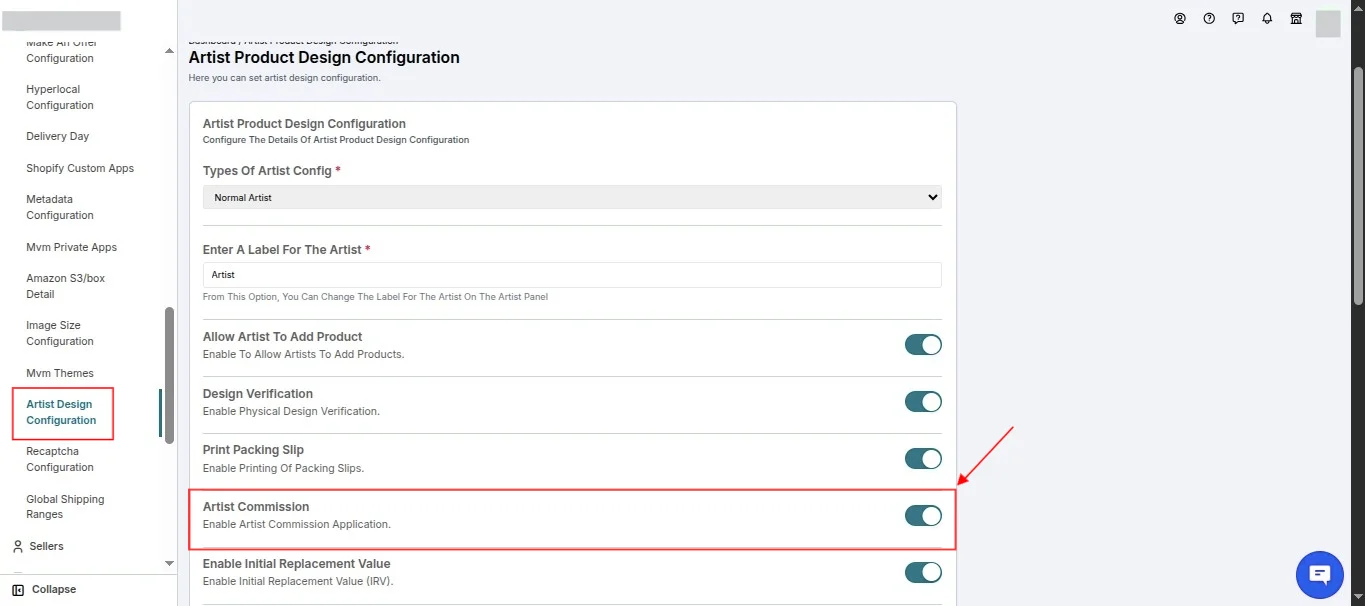Screen dimensions: 1365x606
Task: Go to Global Shipping Ranges
Action: coord(65,507)
